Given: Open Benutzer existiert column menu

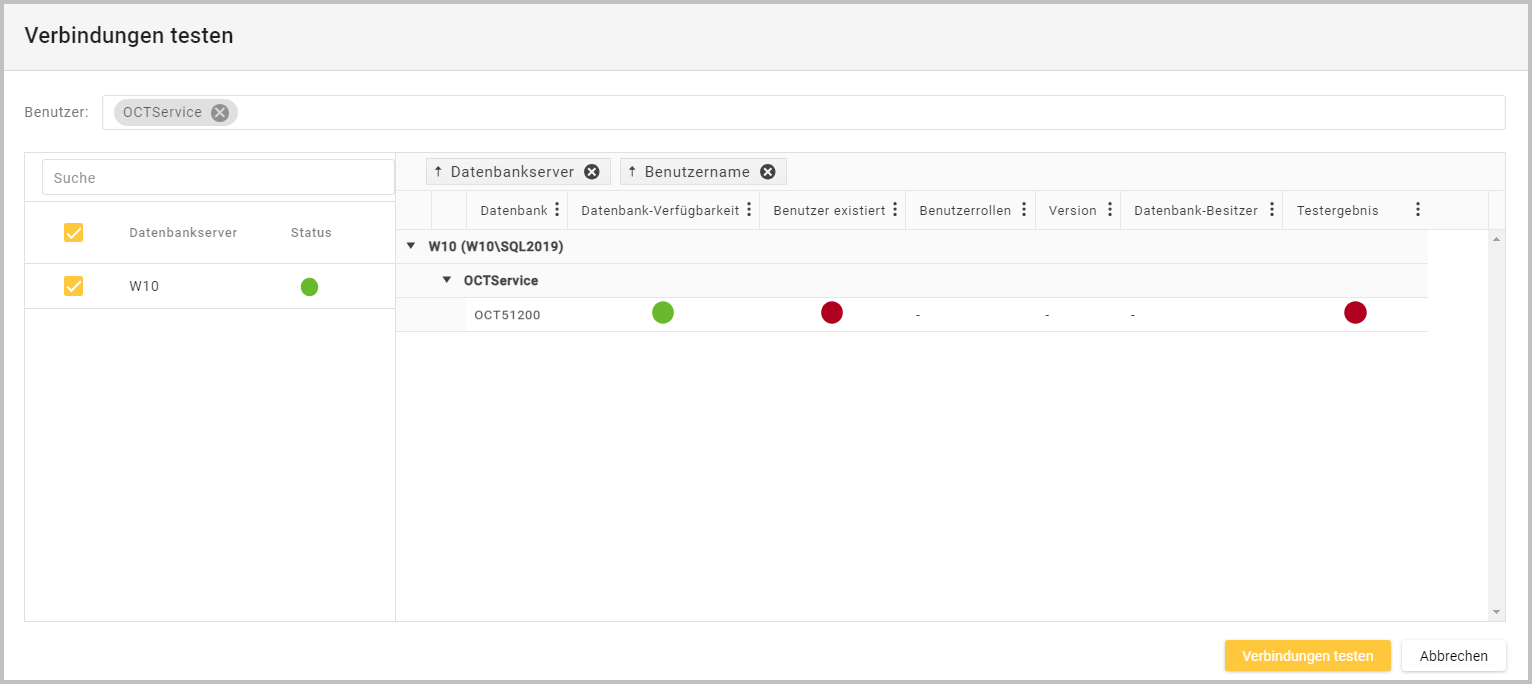Looking at the screenshot, I should coord(895,210).
